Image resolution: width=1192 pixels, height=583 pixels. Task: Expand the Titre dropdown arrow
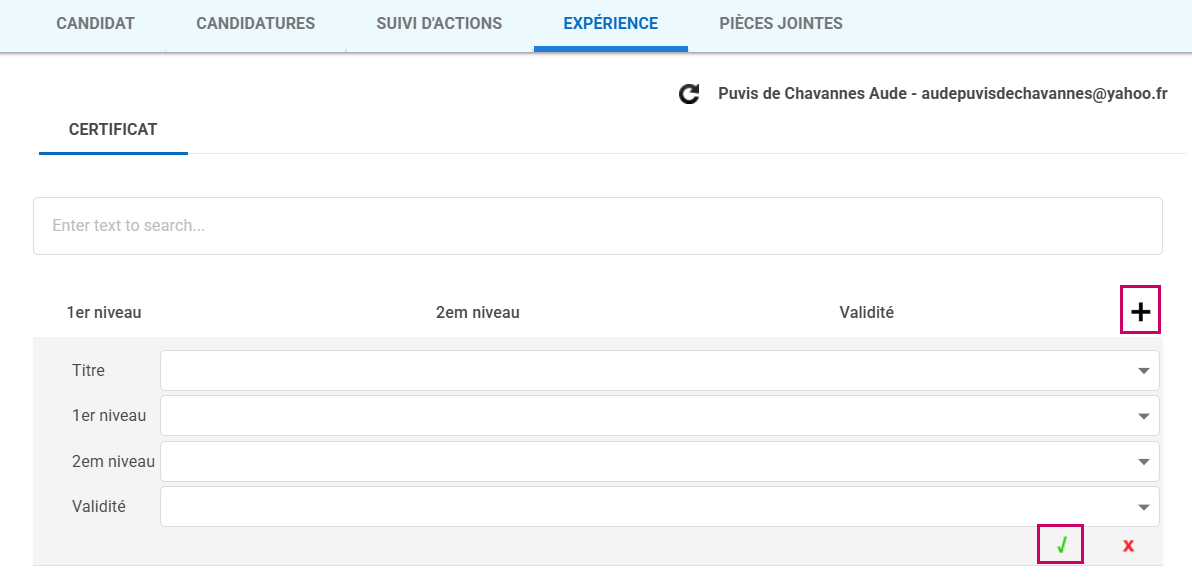tap(1143, 371)
